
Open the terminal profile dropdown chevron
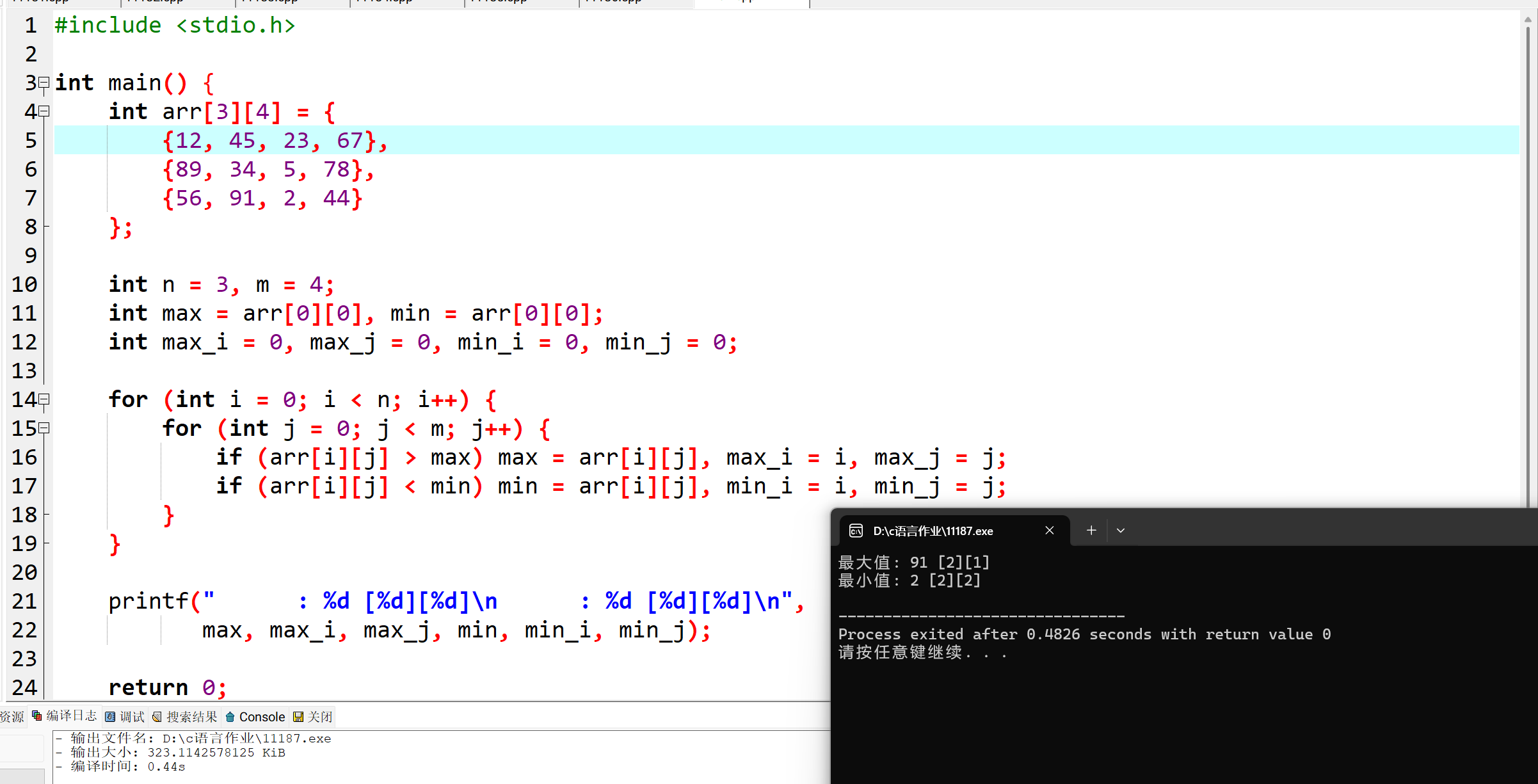[1121, 531]
